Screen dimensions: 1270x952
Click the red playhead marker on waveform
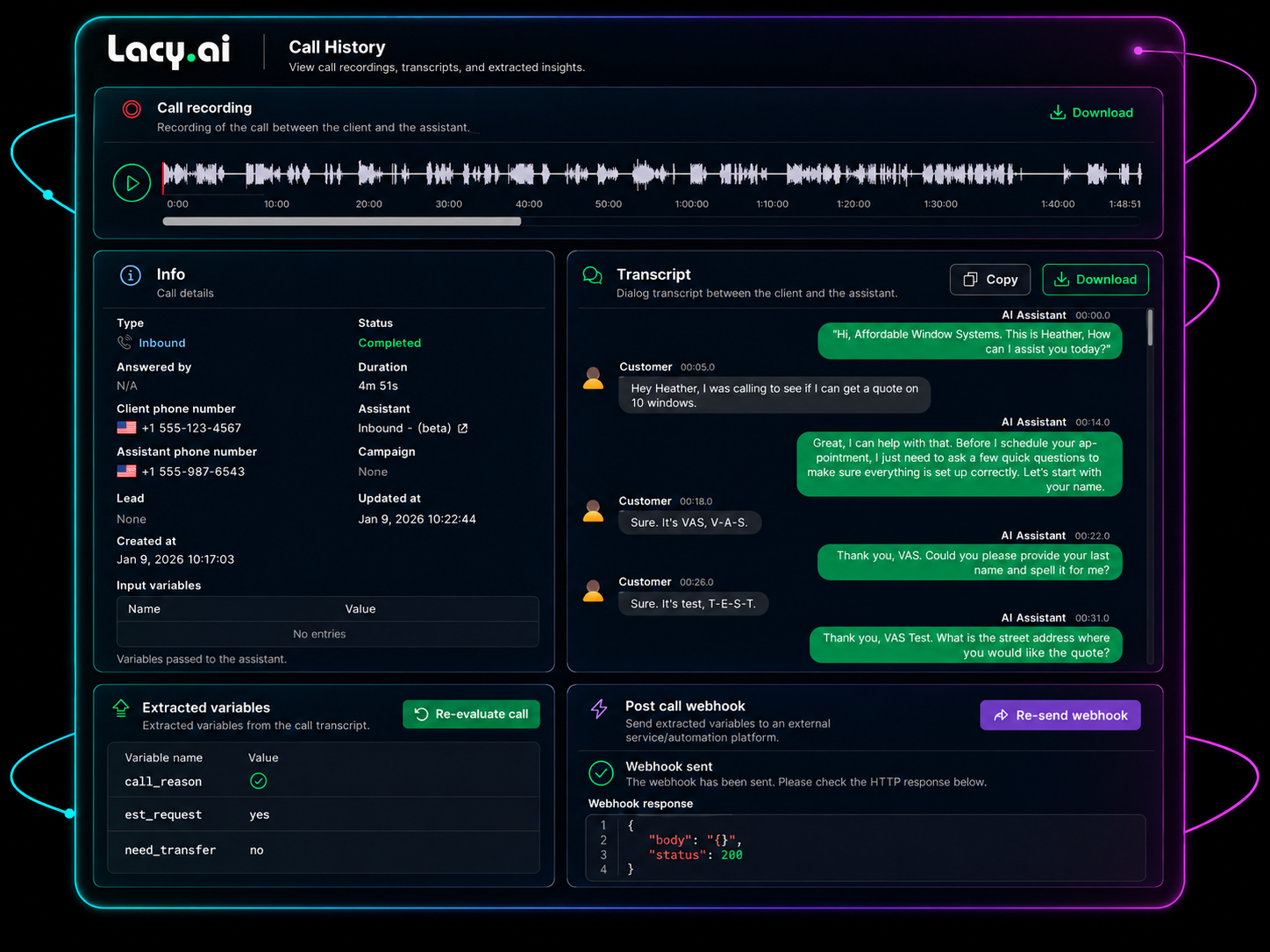point(163,178)
